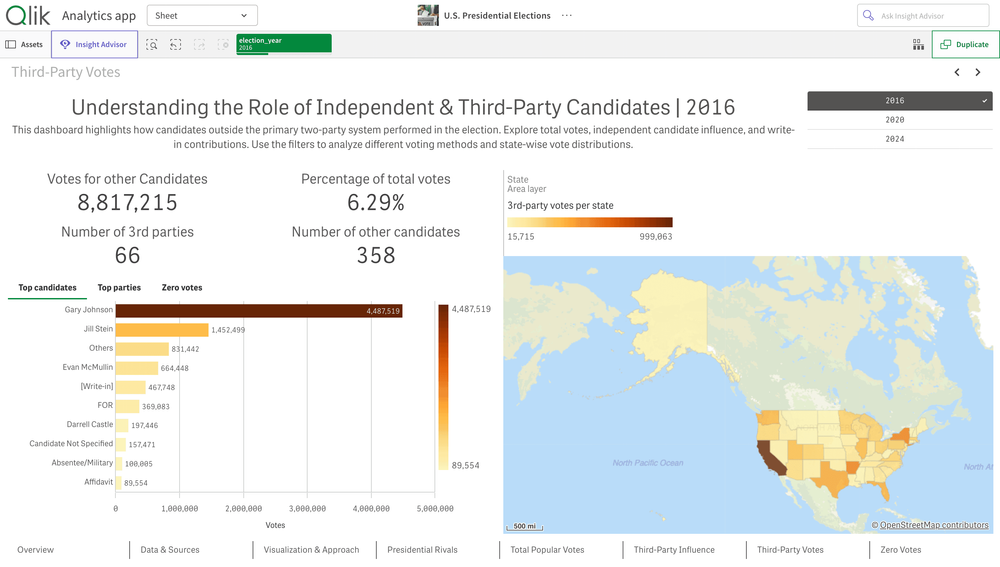Step back in selections
This screenshot has width=1000, height=567.
pos(176,45)
